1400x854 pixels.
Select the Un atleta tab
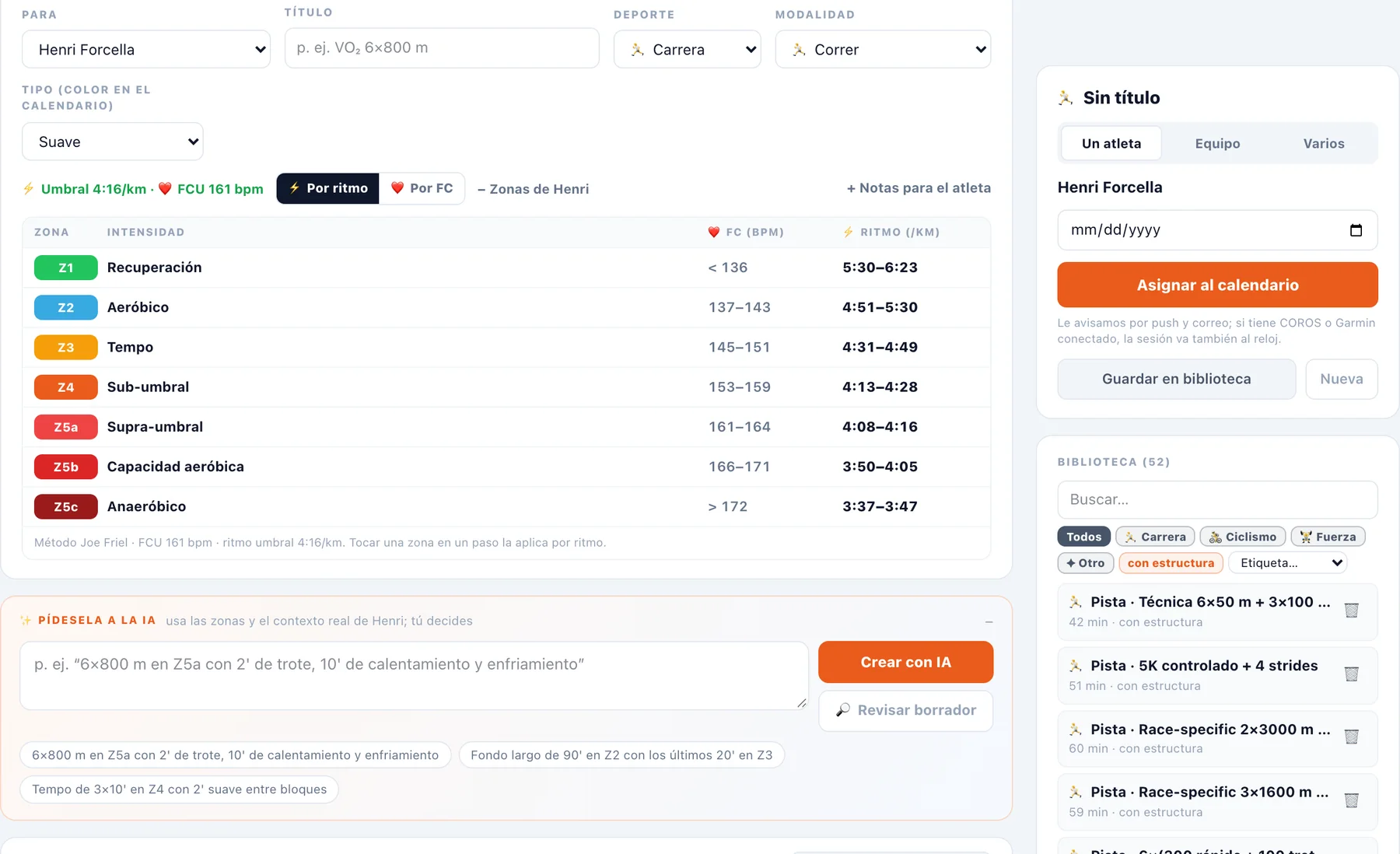pyautogui.click(x=1111, y=144)
